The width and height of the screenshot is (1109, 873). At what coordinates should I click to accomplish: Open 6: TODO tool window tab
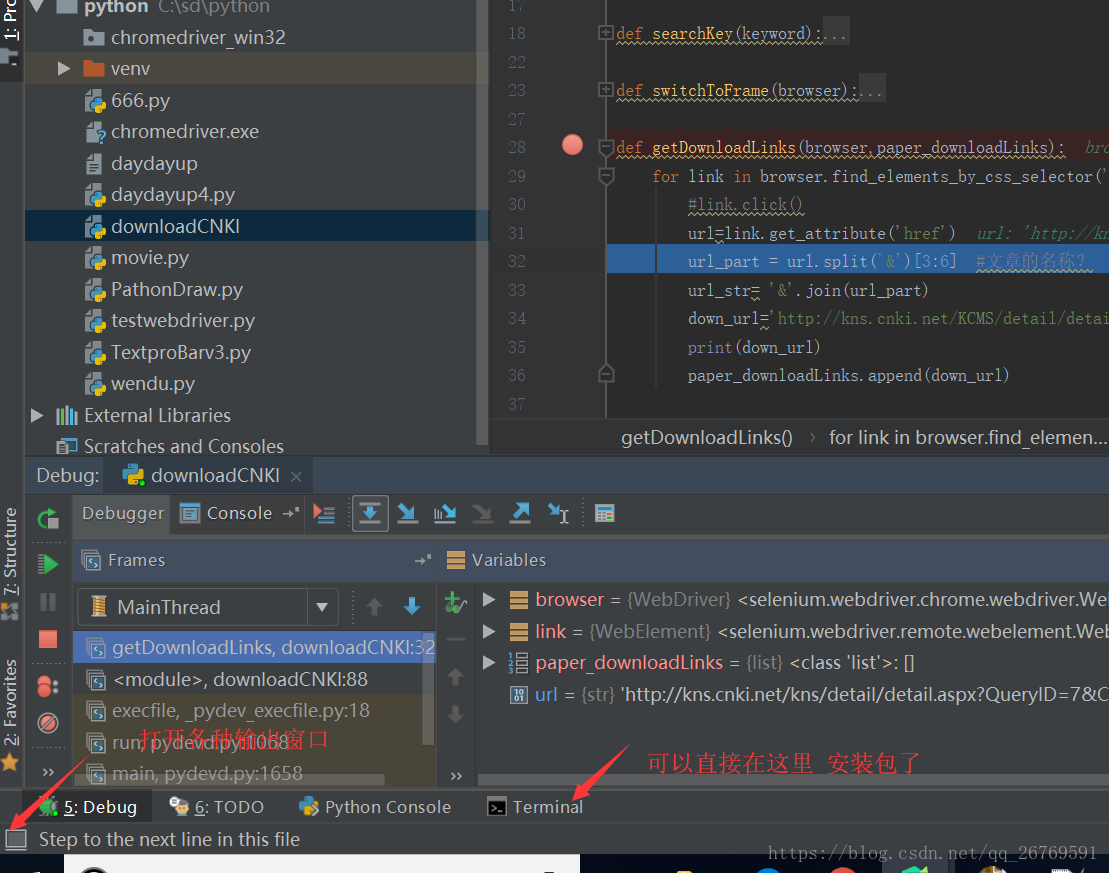216,807
